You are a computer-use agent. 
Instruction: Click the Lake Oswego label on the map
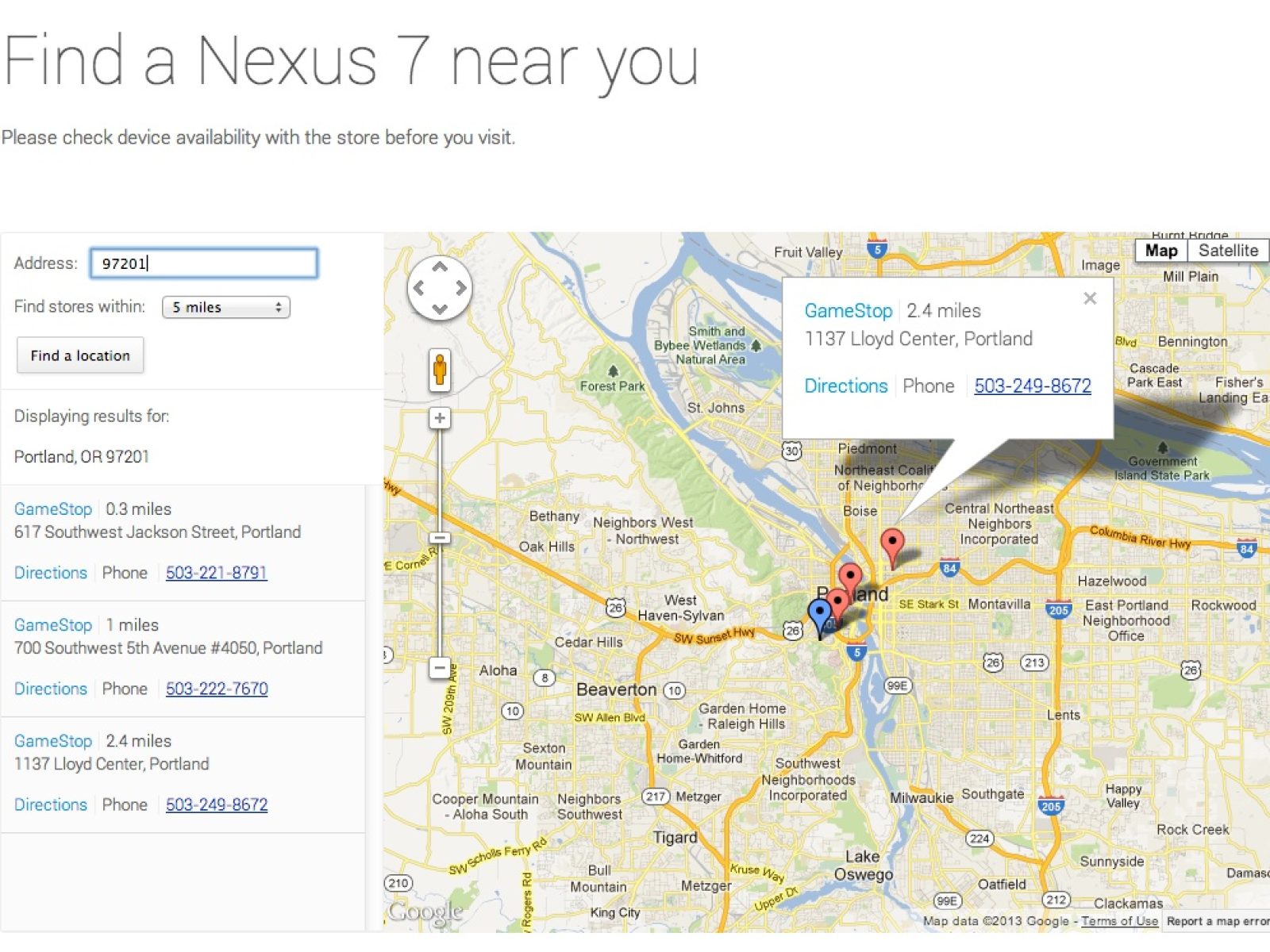point(864,866)
